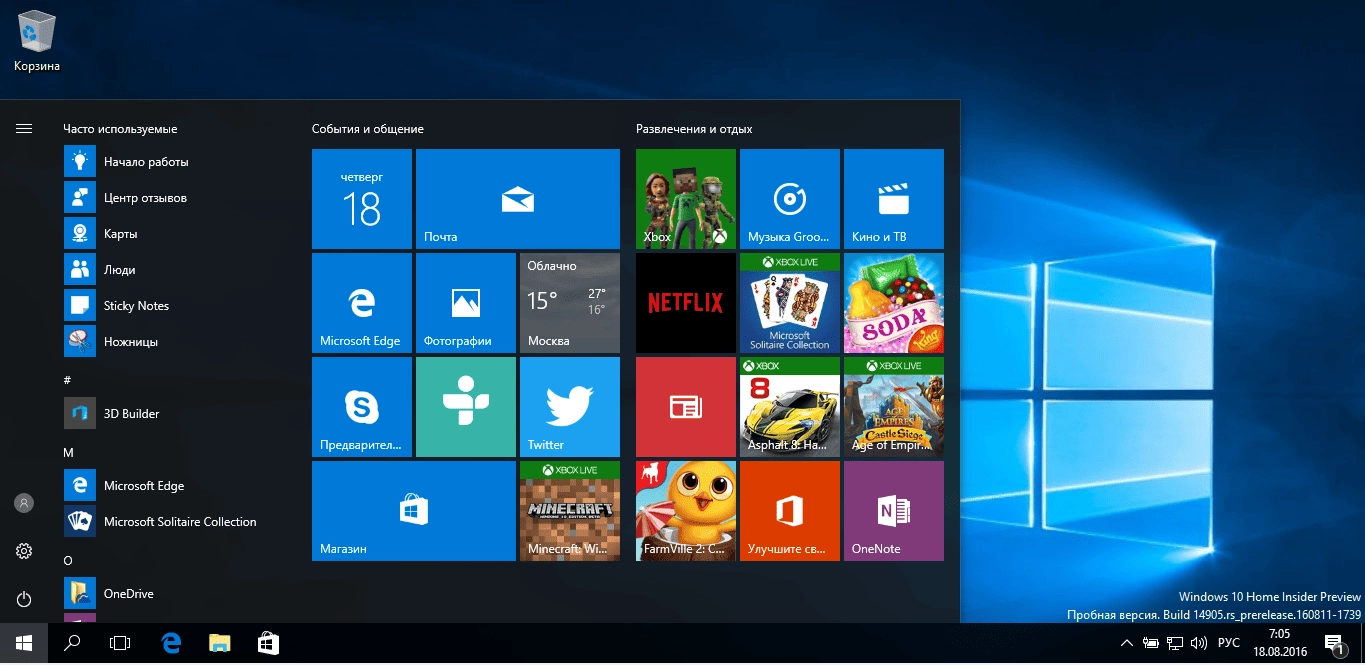Launch Edge from the taskbar
The width and height of the screenshot is (1365, 665).
[x=171, y=643]
